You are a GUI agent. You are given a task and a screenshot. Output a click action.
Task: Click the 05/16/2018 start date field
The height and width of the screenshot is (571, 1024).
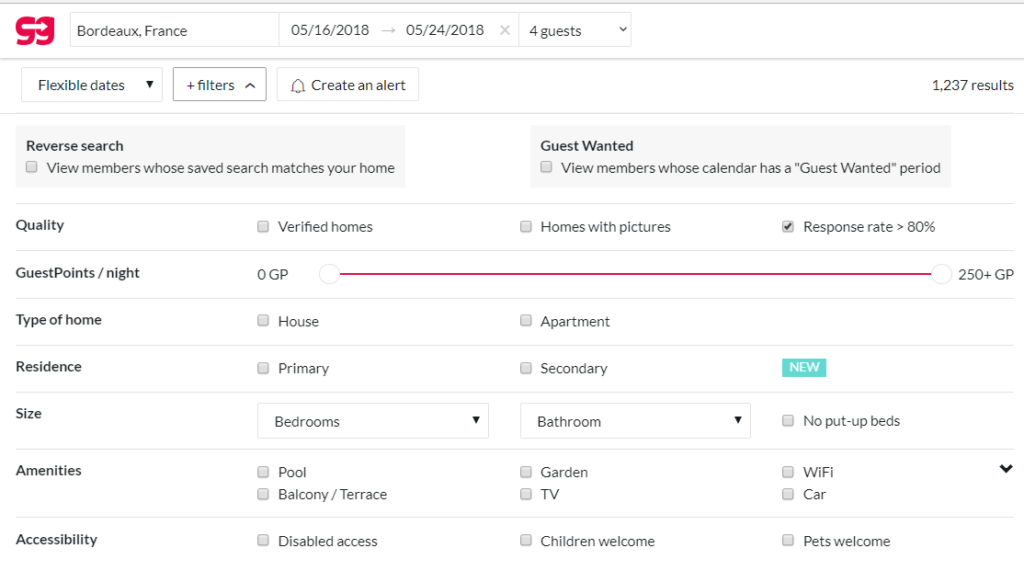pyautogui.click(x=330, y=31)
